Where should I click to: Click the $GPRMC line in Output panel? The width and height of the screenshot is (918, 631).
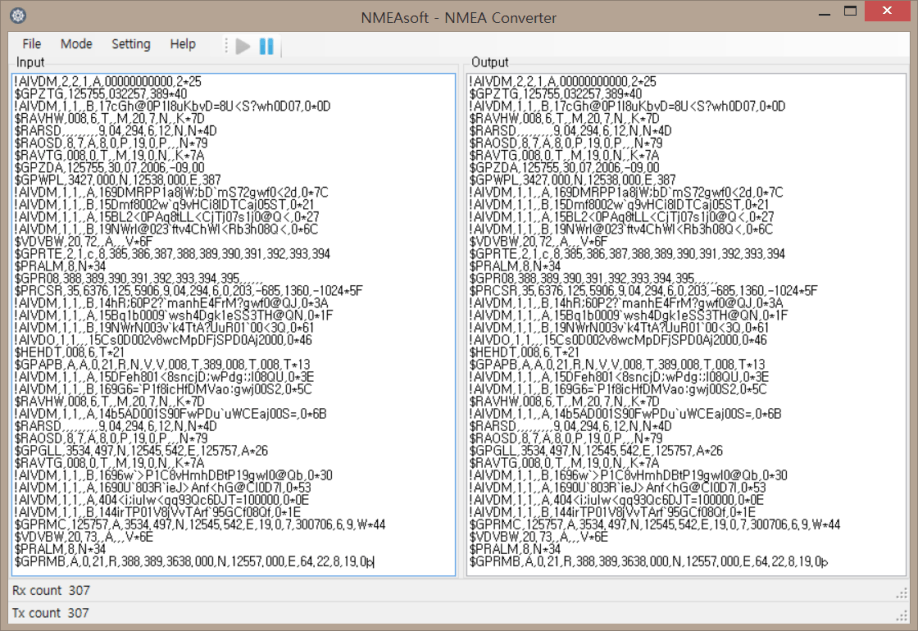(x=655, y=524)
